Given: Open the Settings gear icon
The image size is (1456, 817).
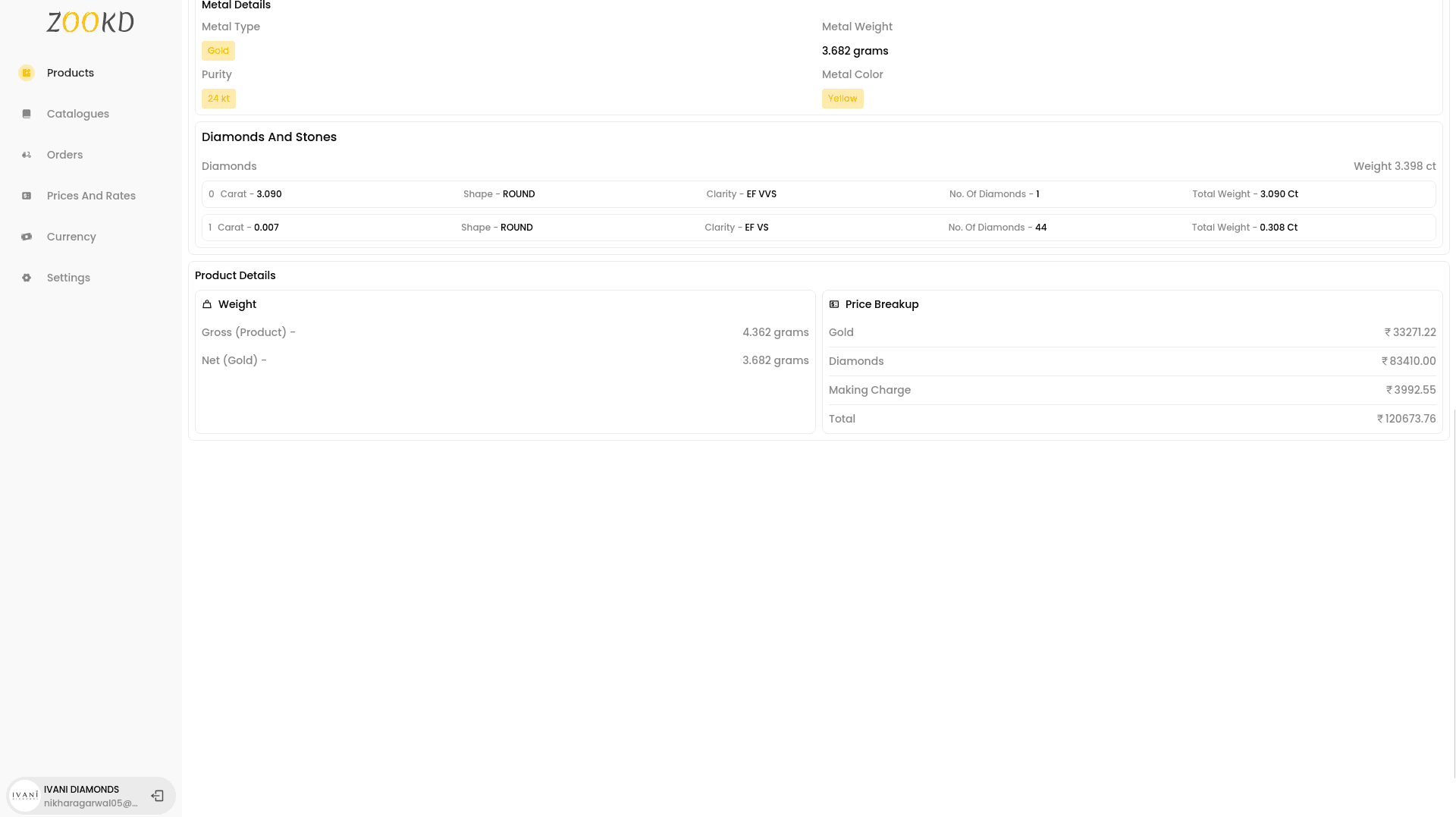Looking at the screenshot, I should click(27, 278).
